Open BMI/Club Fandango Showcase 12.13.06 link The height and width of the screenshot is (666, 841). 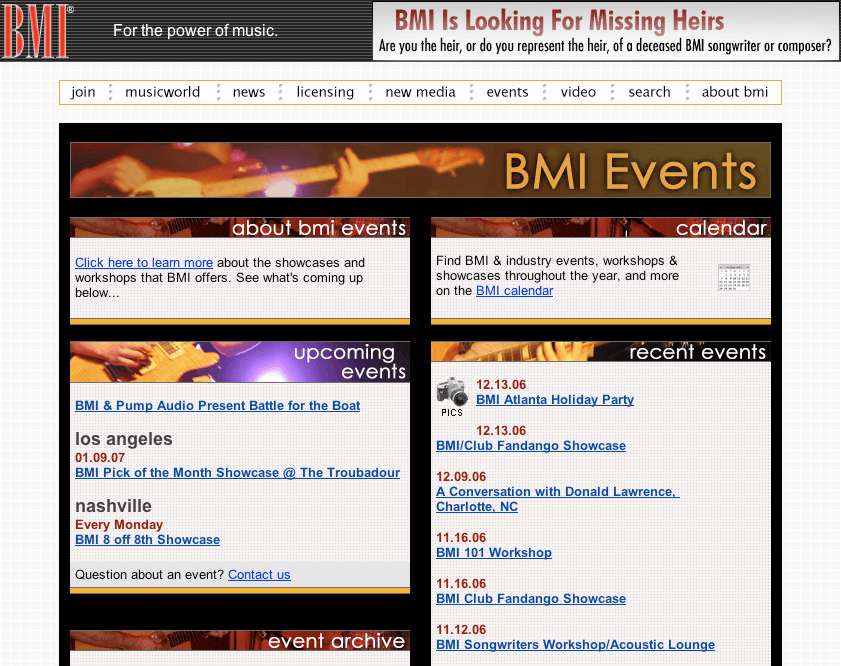pyautogui.click(x=531, y=446)
